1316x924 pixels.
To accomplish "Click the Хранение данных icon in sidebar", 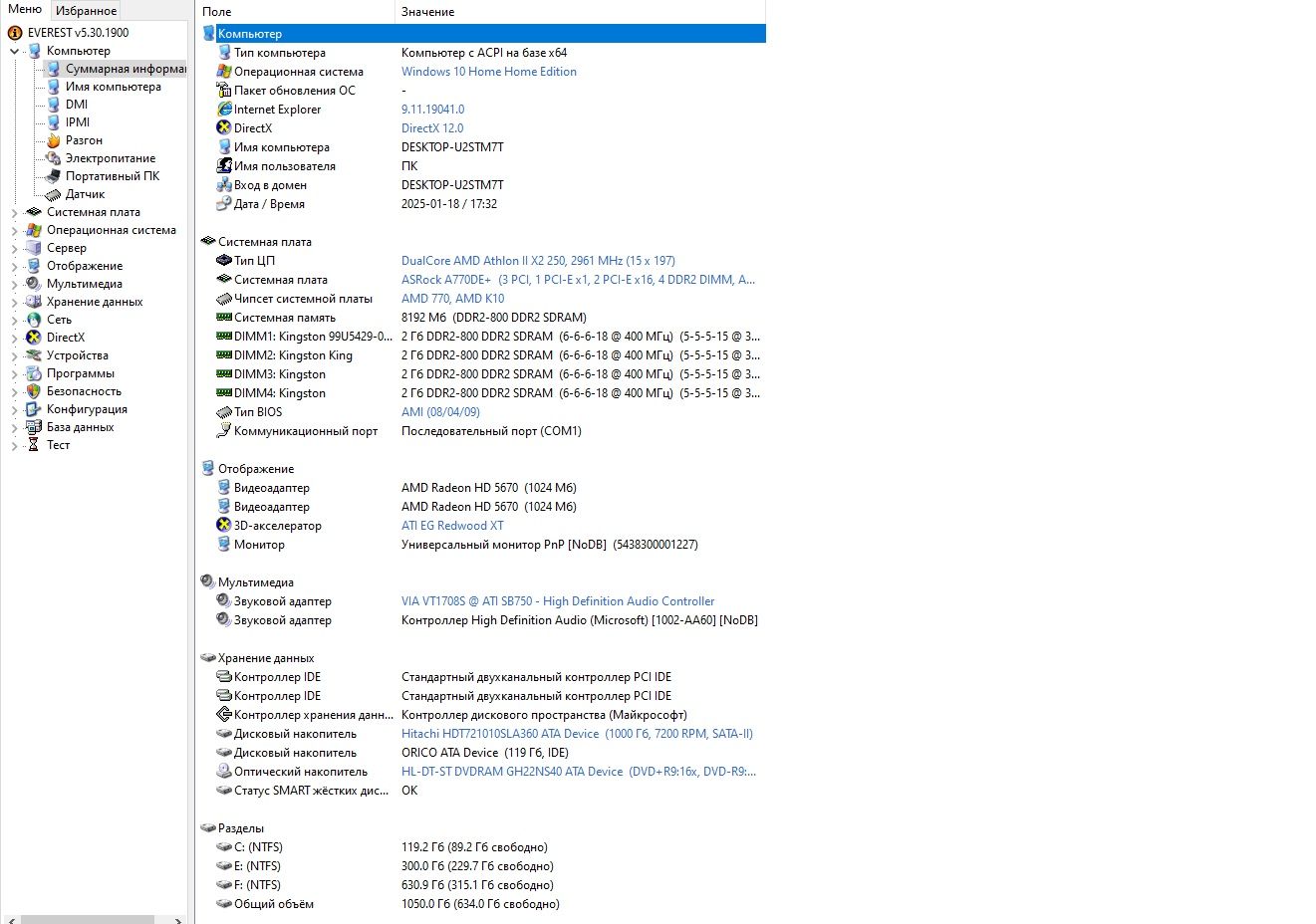I will tap(34, 302).
